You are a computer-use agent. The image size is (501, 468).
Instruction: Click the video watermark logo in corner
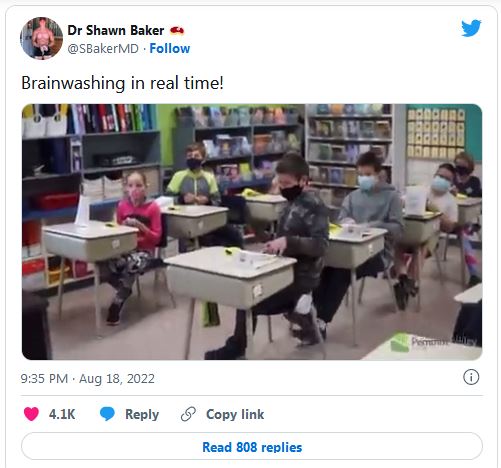(433, 342)
